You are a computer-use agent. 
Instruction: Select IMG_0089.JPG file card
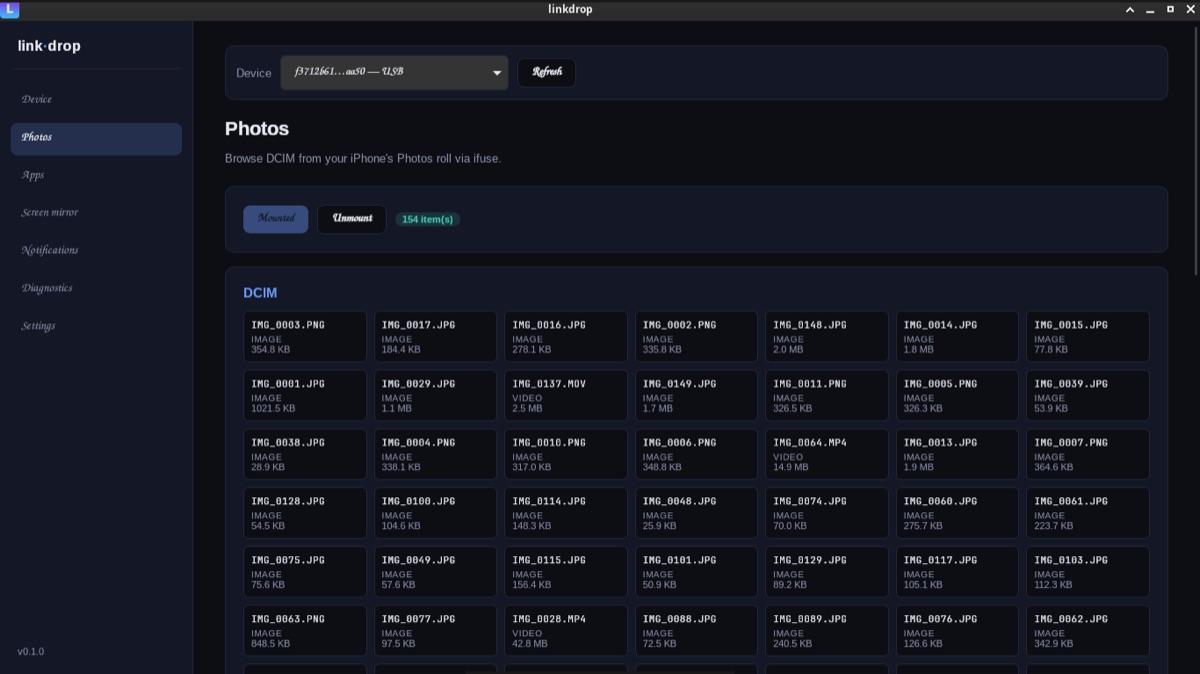827,631
